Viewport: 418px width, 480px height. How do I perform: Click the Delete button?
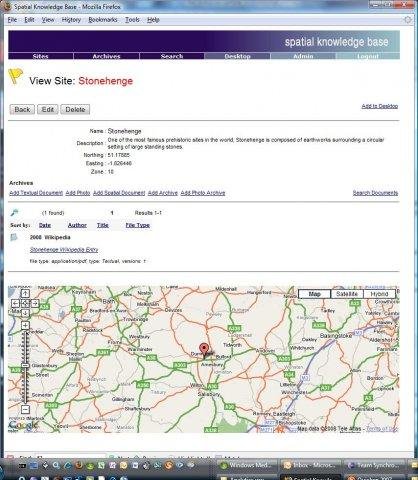pos(75,110)
